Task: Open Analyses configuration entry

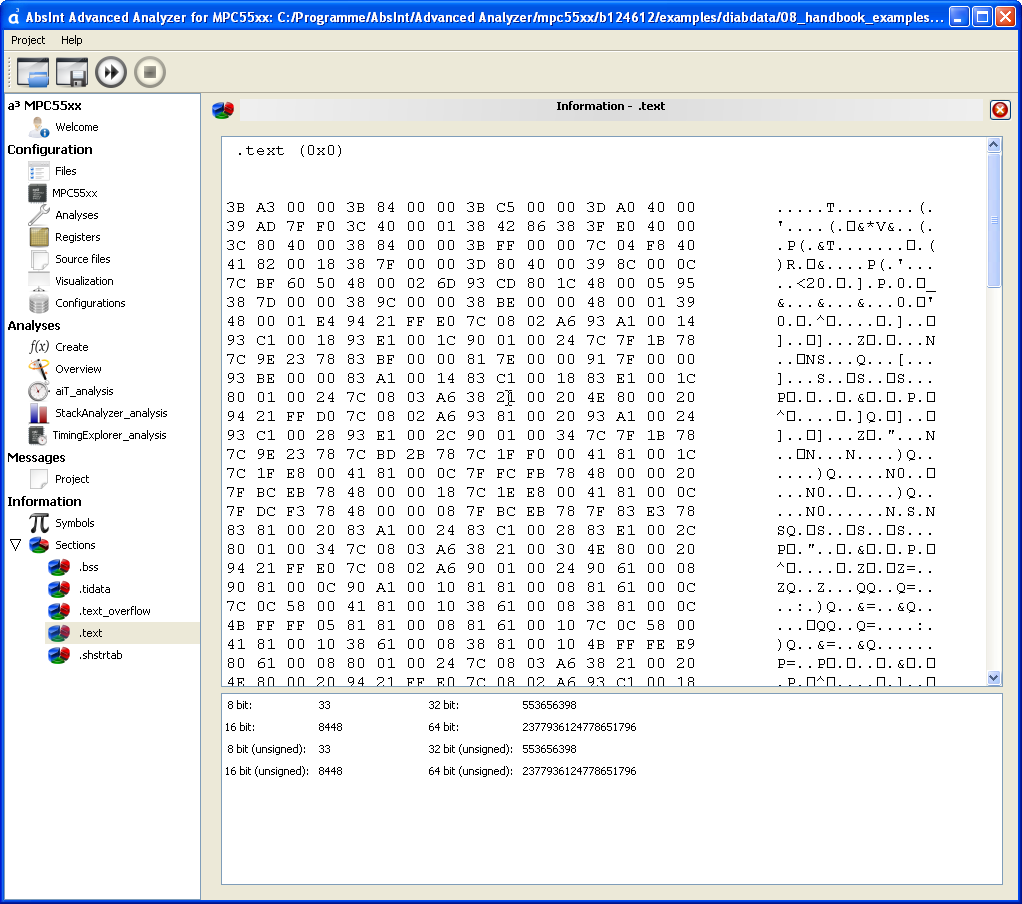Action: (76, 215)
